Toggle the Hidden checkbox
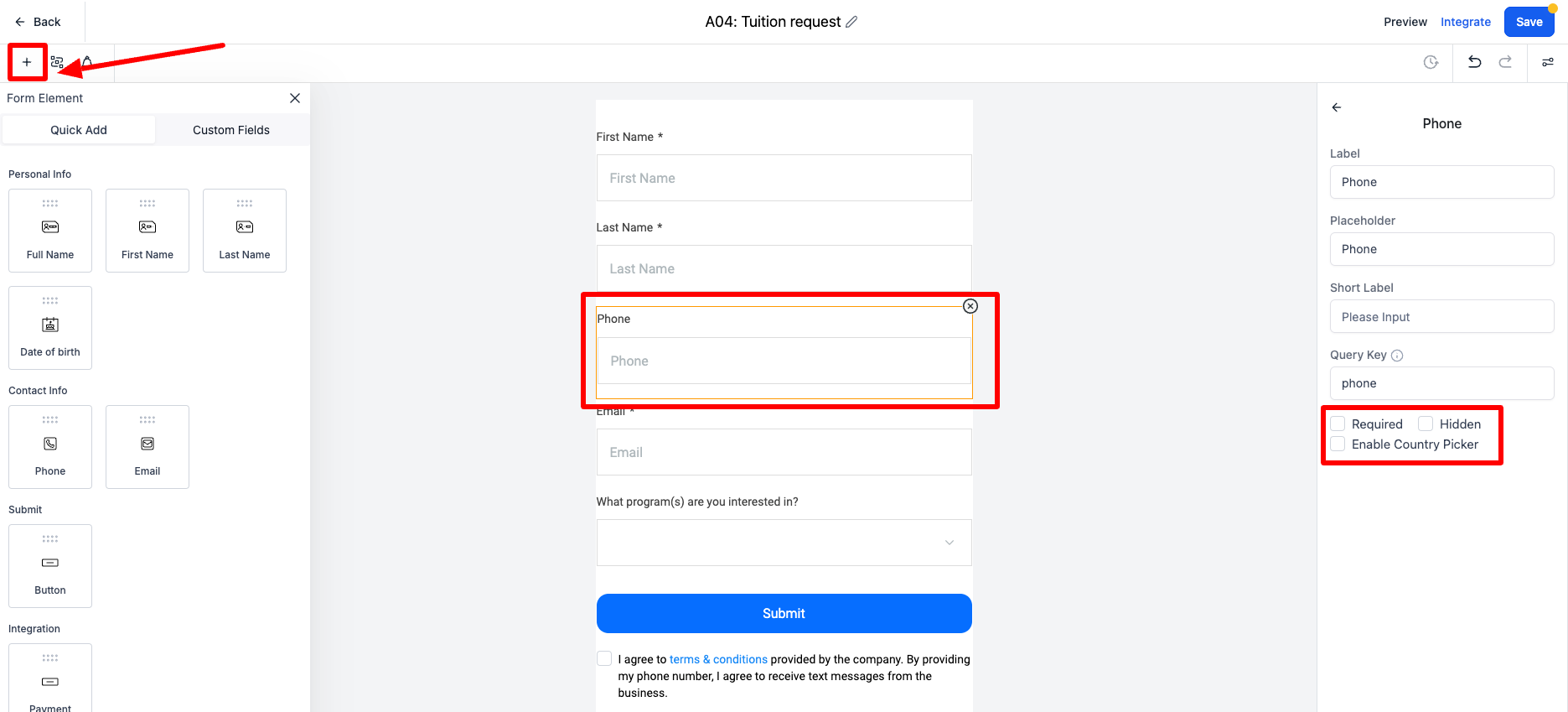 pyautogui.click(x=1426, y=424)
